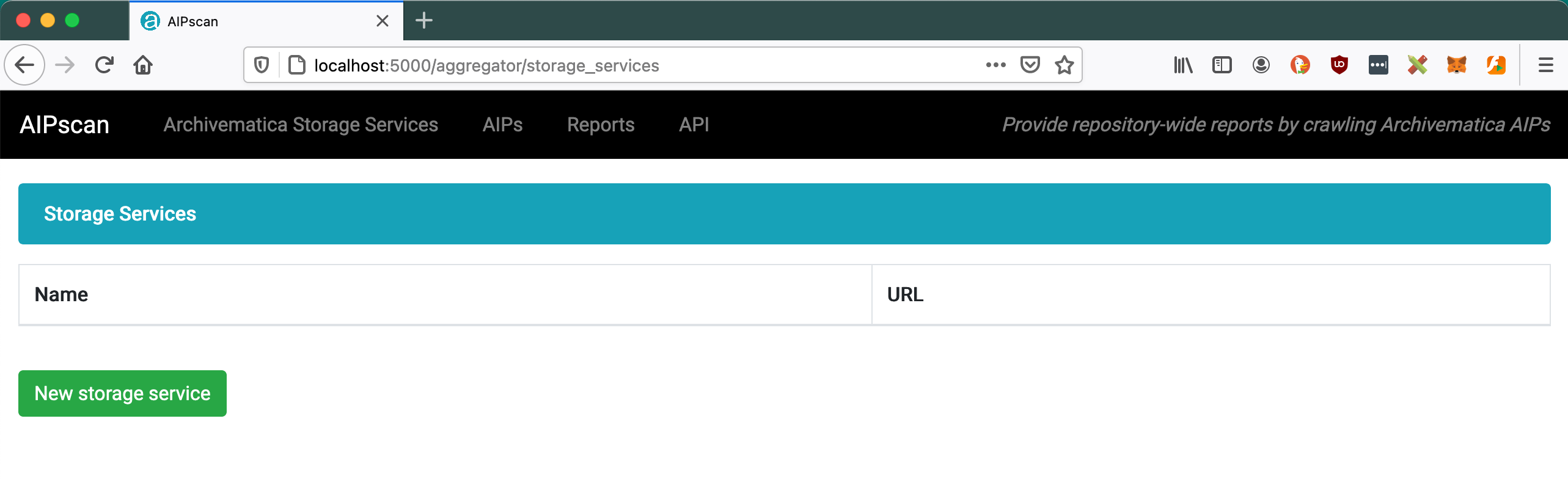
Task: Click the repository-wide reports tagline text
Action: pyautogui.click(x=1276, y=125)
